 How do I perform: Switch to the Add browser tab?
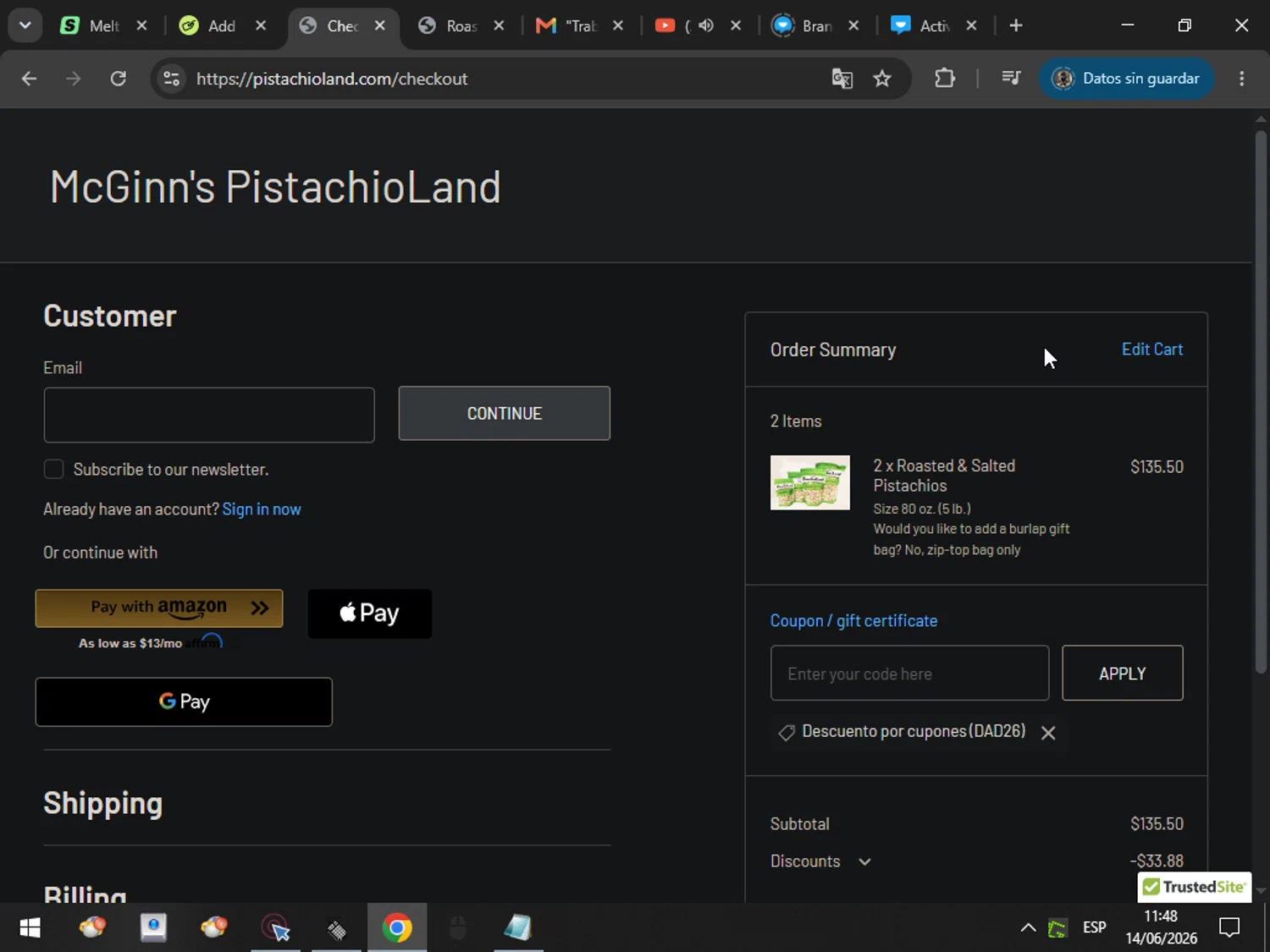coord(222,25)
